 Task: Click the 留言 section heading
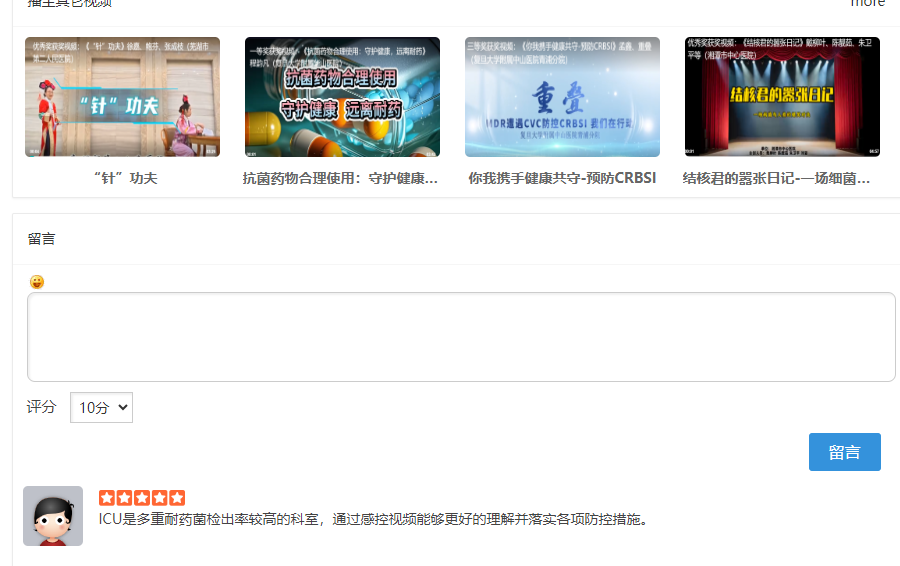42,239
